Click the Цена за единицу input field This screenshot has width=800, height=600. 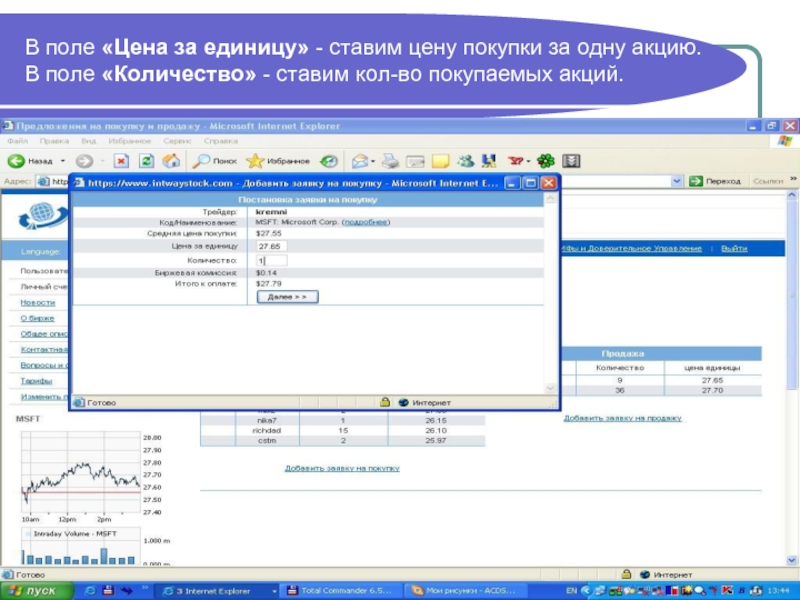click(271, 246)
